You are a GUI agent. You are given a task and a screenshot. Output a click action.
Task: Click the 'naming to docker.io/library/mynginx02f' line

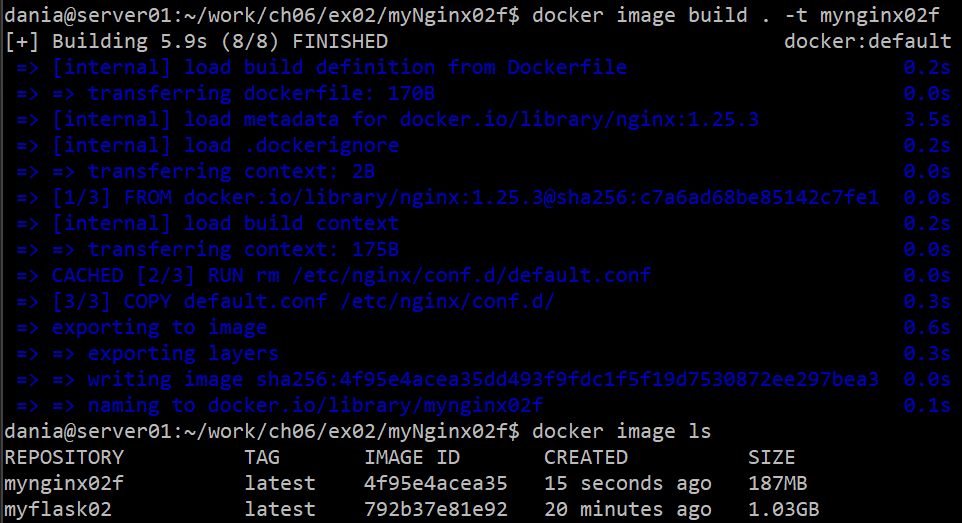pyautogui.click(x=315, y=405)
